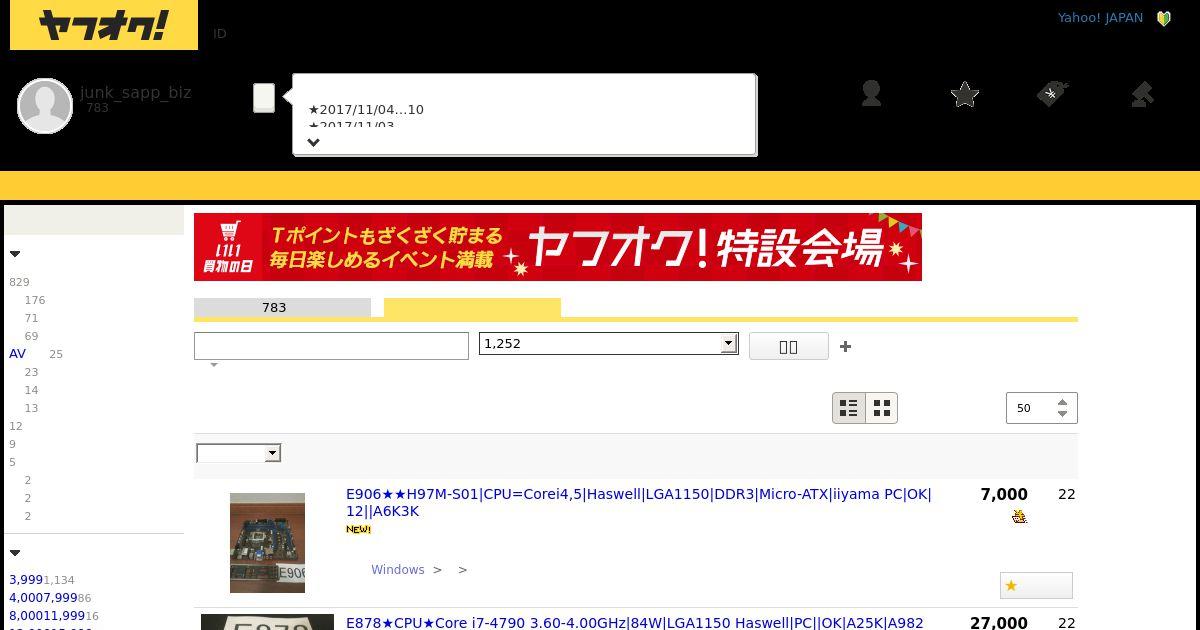Click the sidebar count 69

tap(31, 336)
